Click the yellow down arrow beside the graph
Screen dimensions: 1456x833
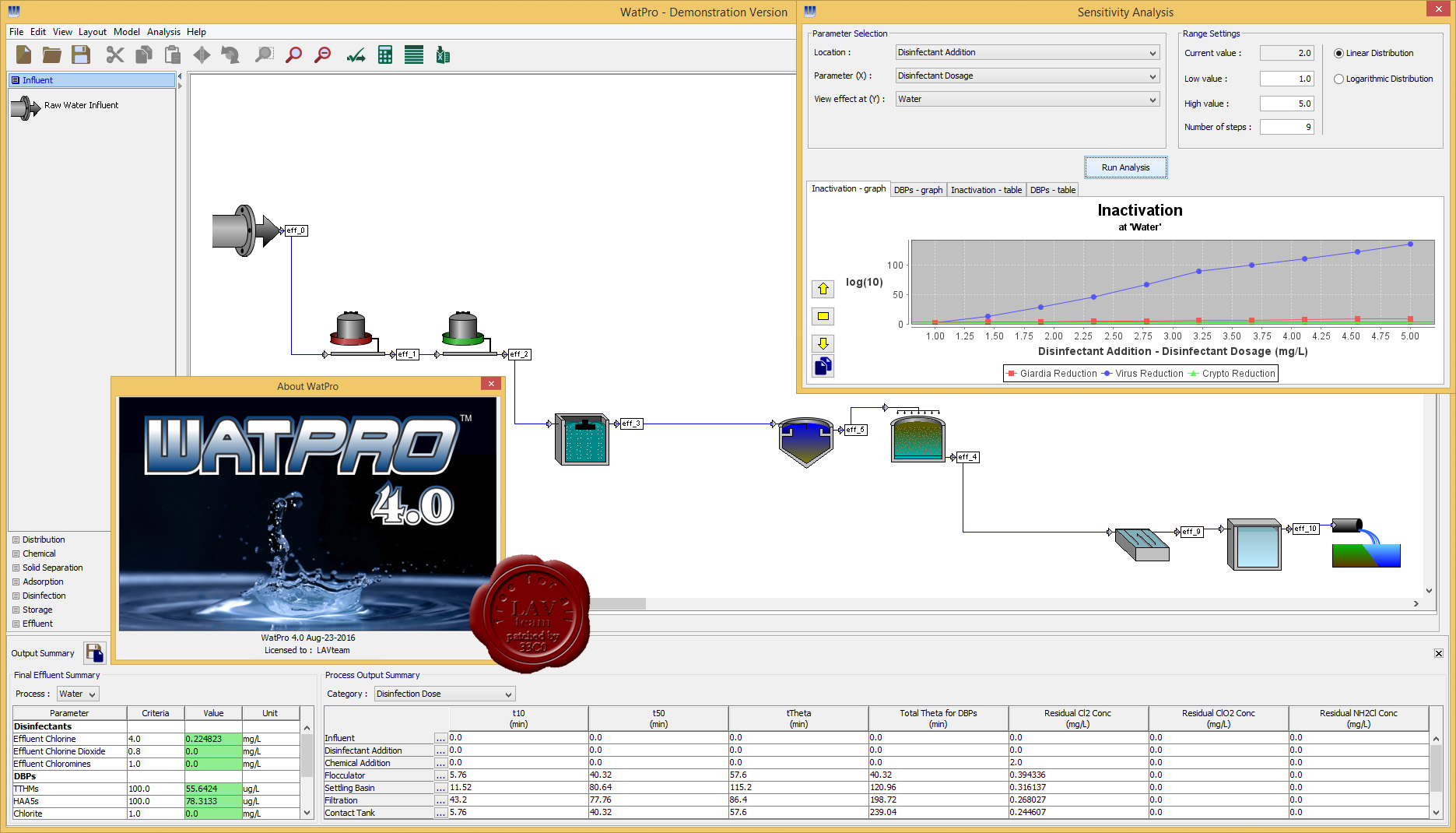(x=823, y=343)
